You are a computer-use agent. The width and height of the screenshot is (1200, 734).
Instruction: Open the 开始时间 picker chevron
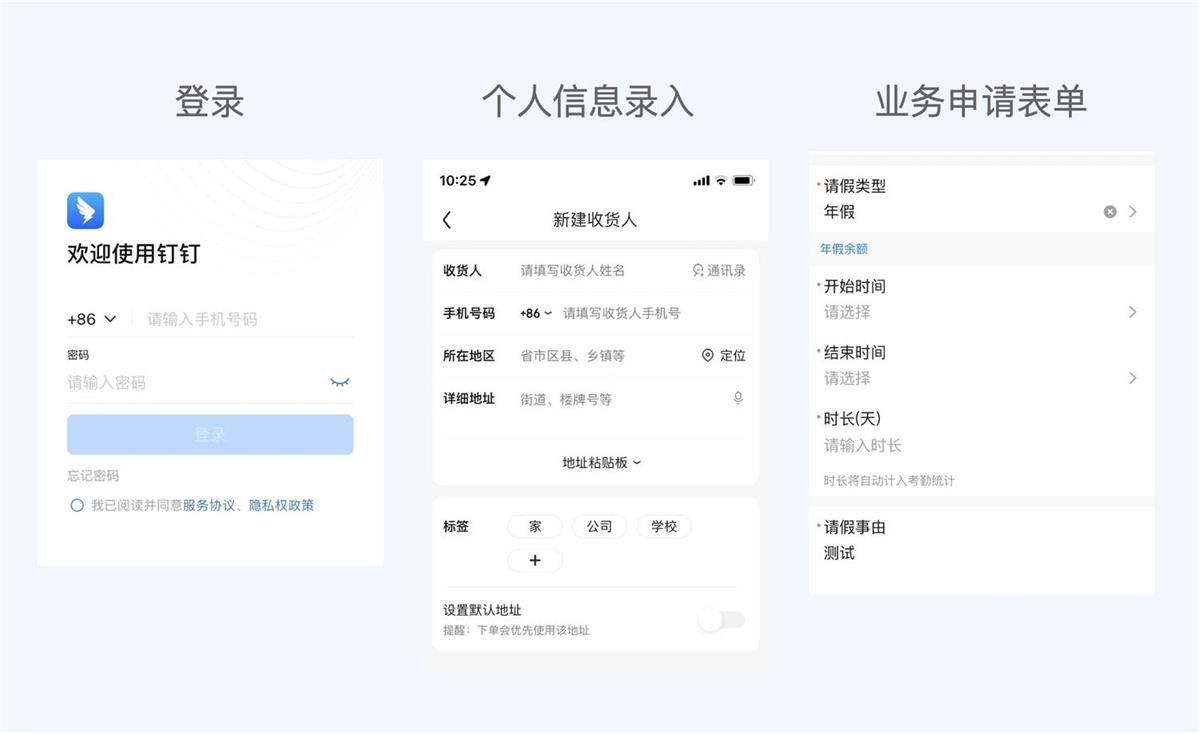1133,312
